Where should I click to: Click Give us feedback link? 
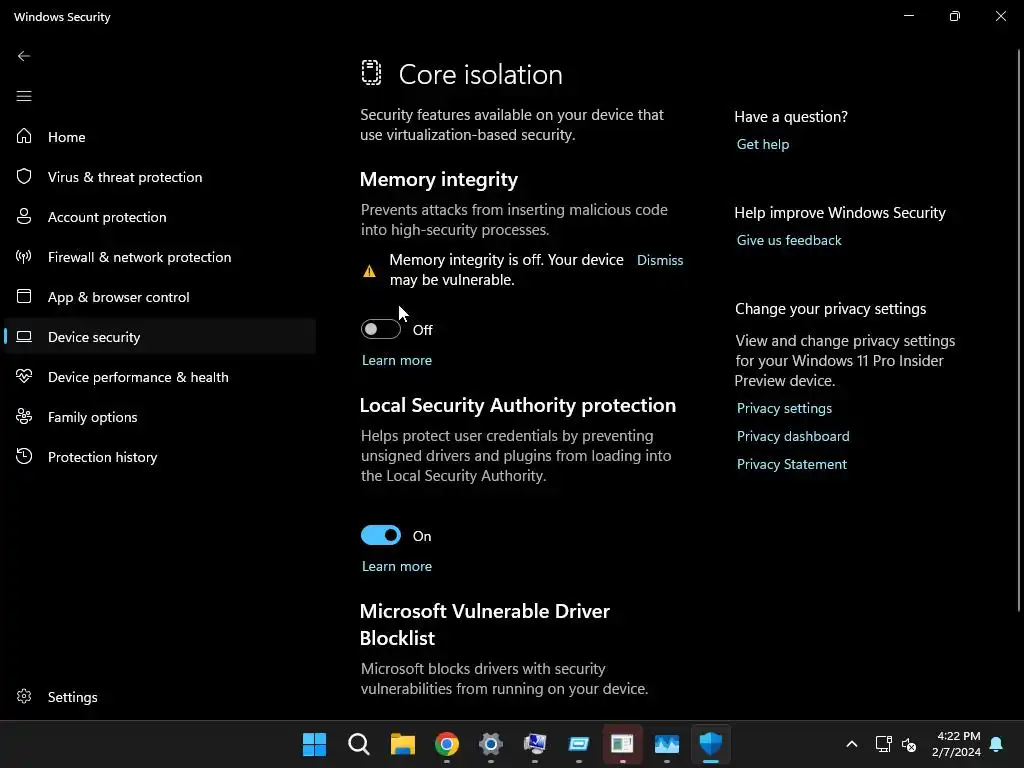tap(789, 240)
